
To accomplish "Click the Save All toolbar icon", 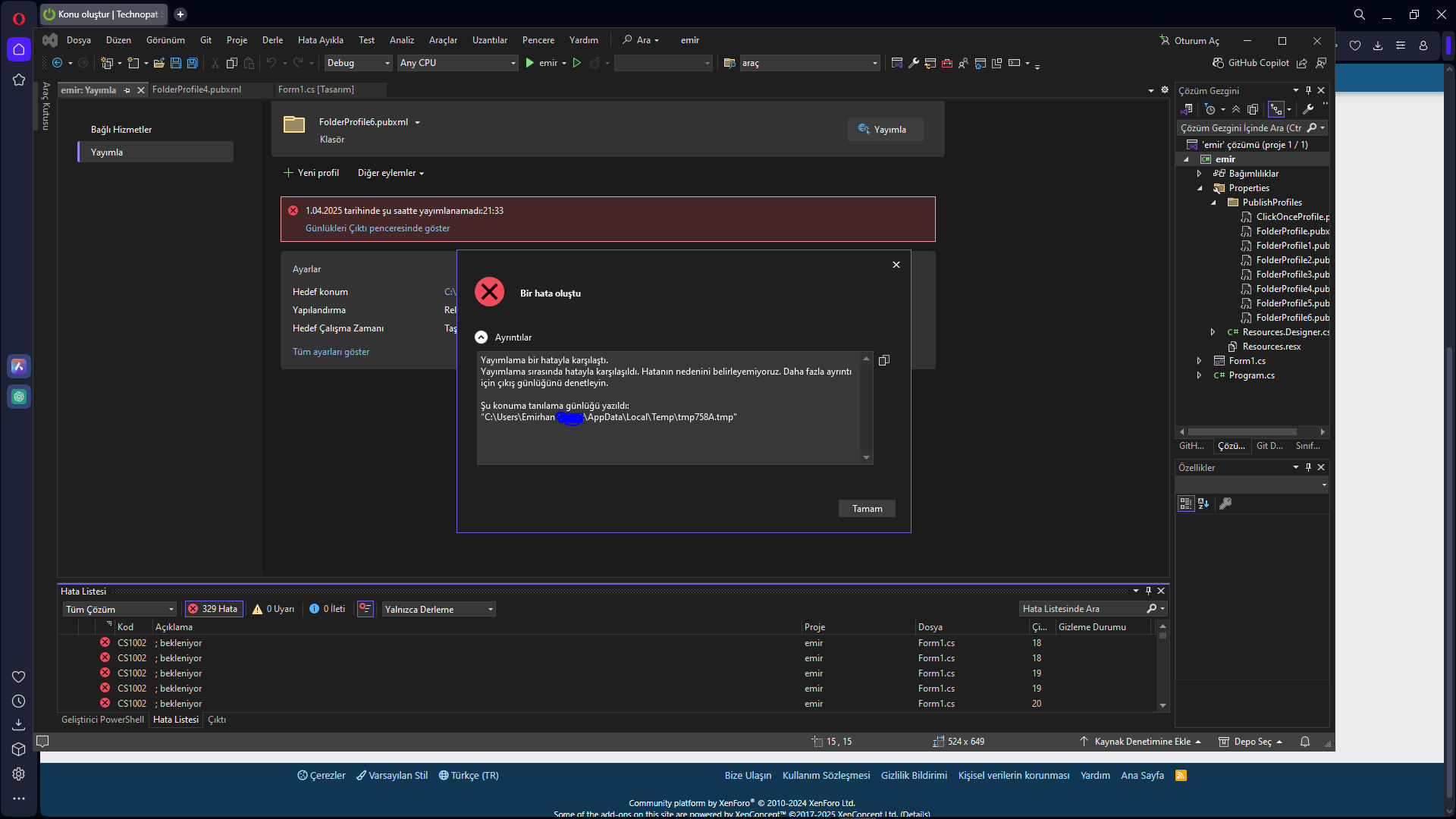I will (x=193, y=63).
